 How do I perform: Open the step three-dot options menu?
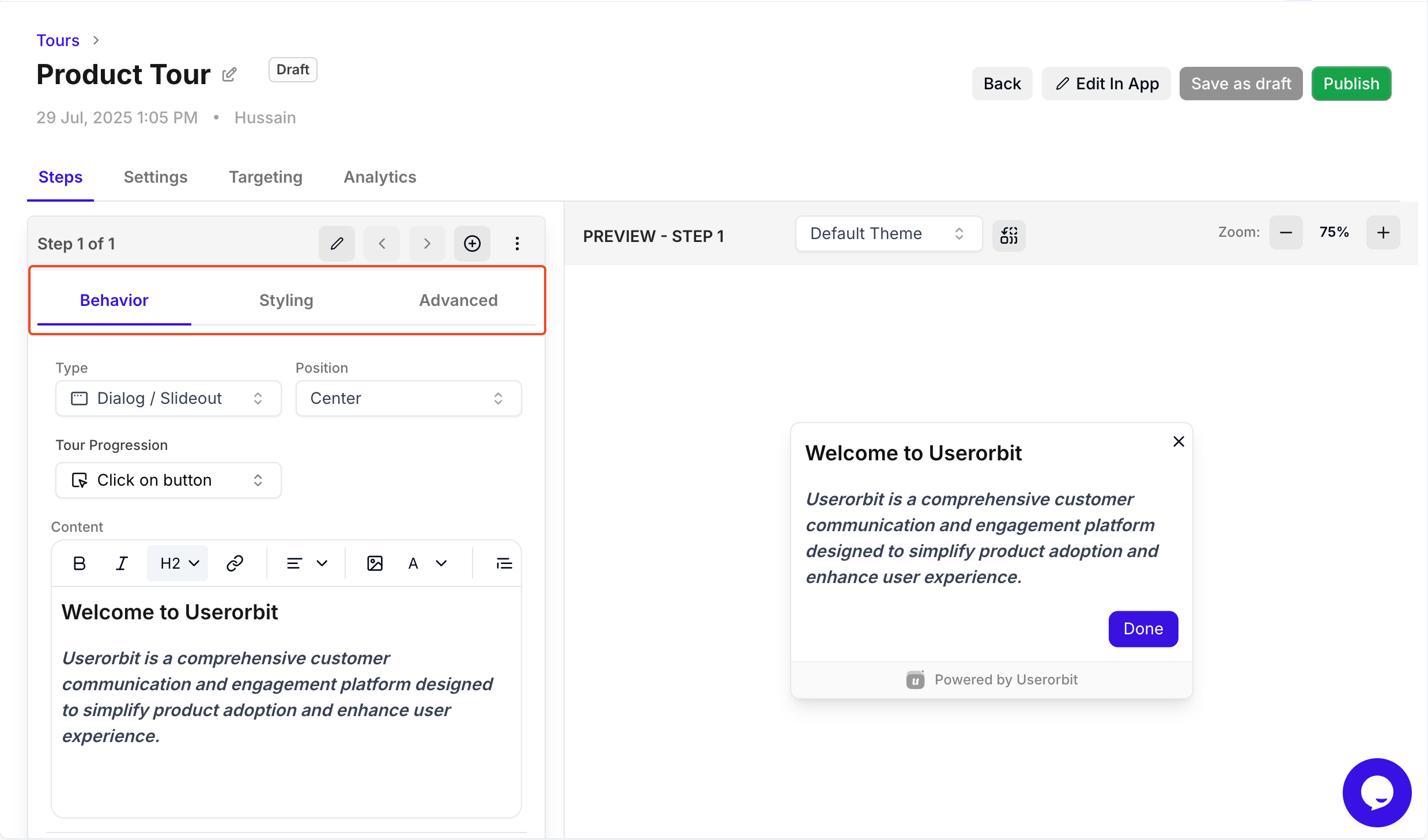tap(517, 244)
